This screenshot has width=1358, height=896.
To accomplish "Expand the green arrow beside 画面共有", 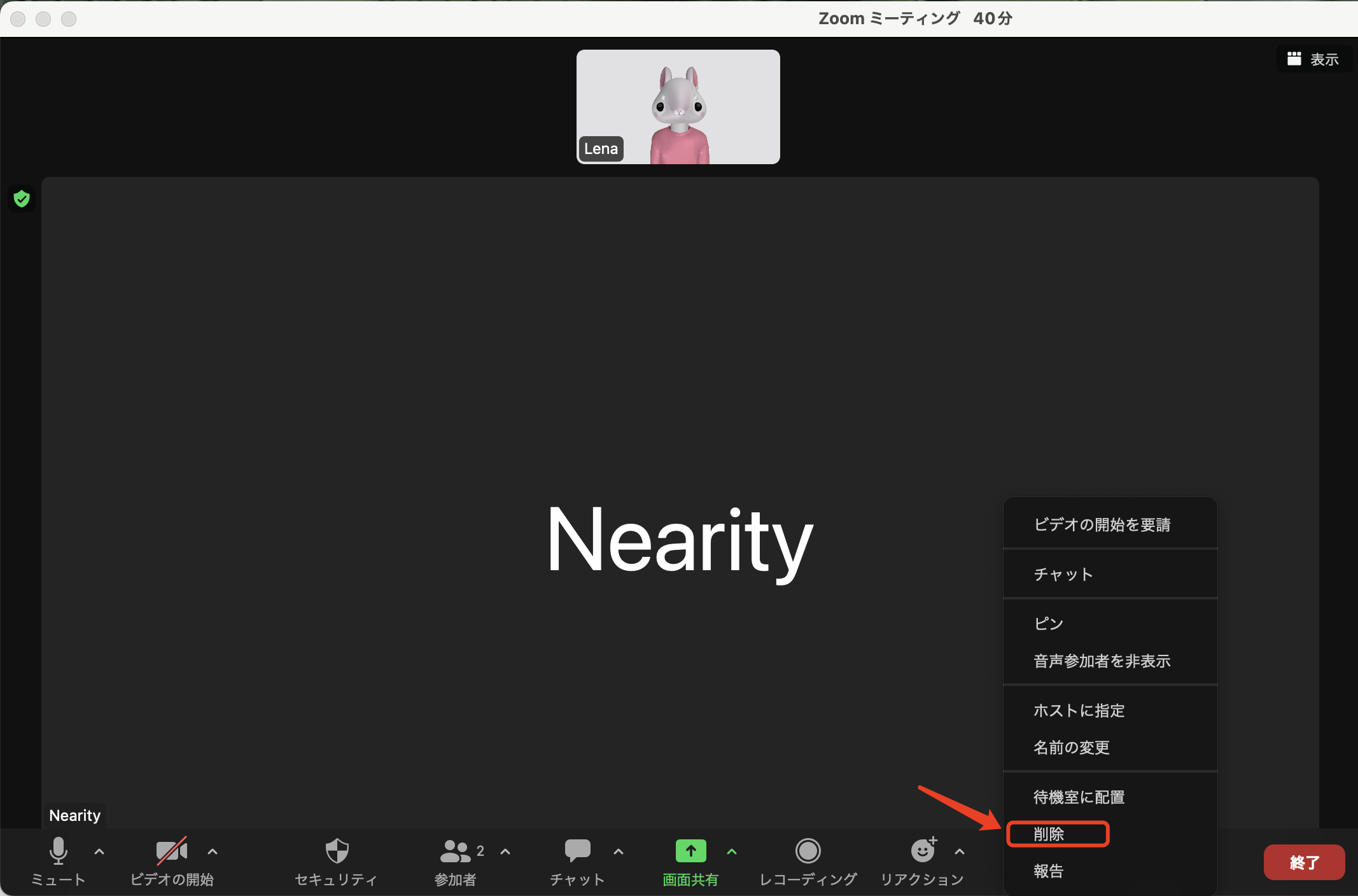I will click(x=732, y=851).
